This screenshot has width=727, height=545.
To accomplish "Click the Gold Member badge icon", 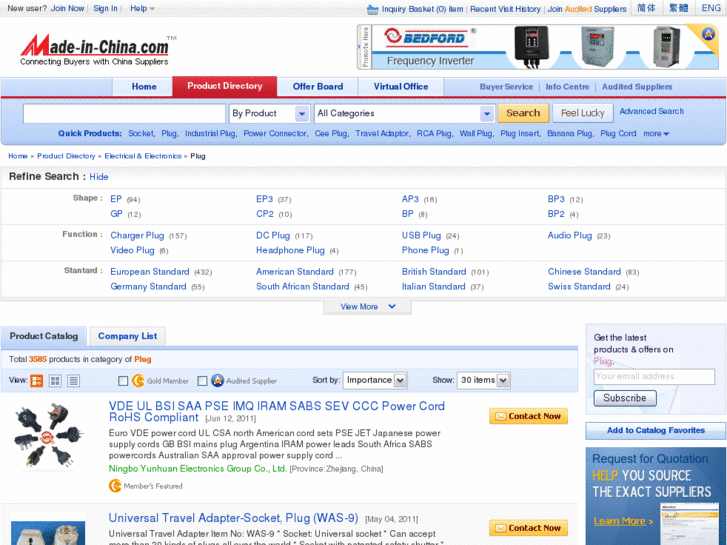I will coord(138,381).
